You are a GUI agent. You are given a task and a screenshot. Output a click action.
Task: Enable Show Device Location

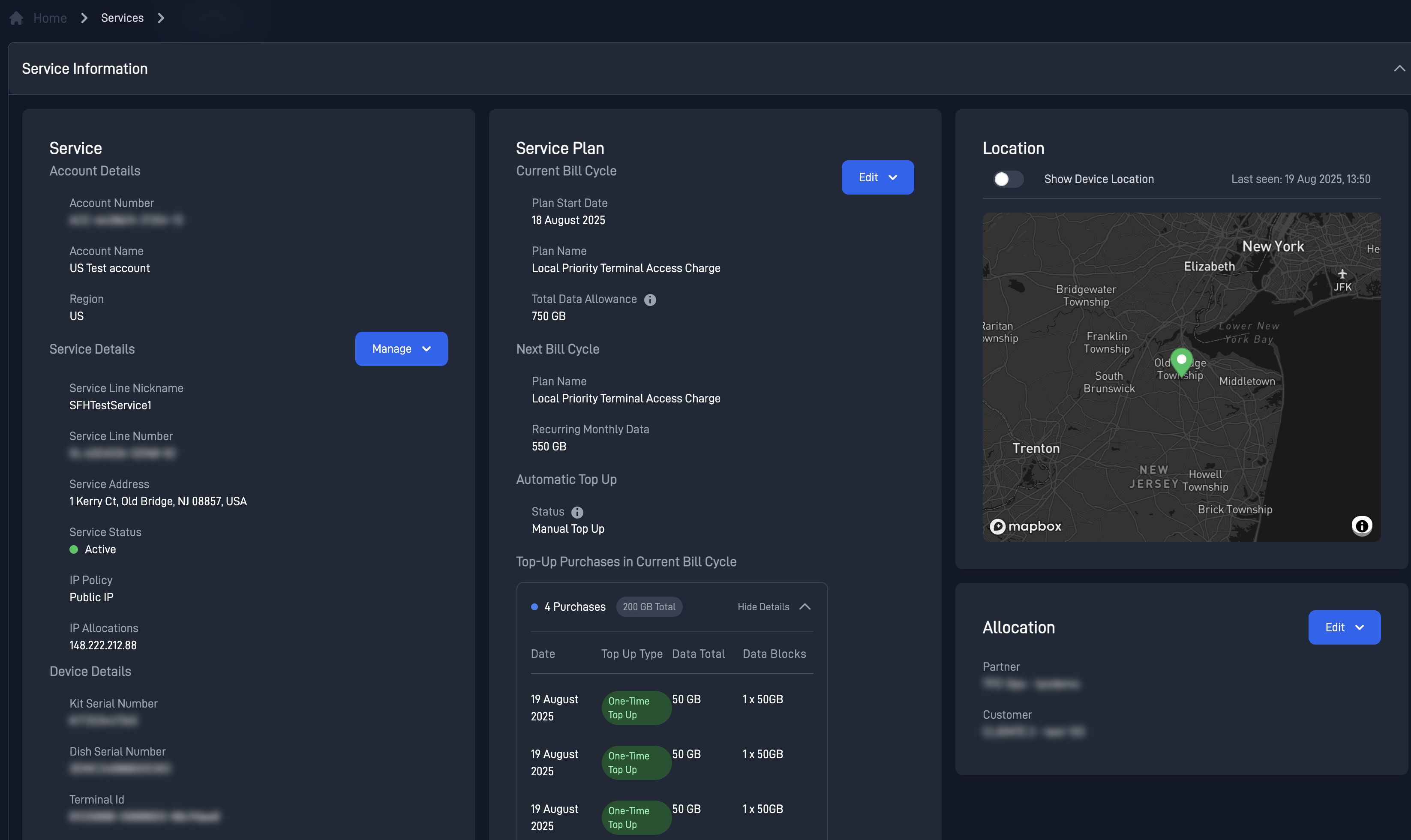[x=1008, y=179]
